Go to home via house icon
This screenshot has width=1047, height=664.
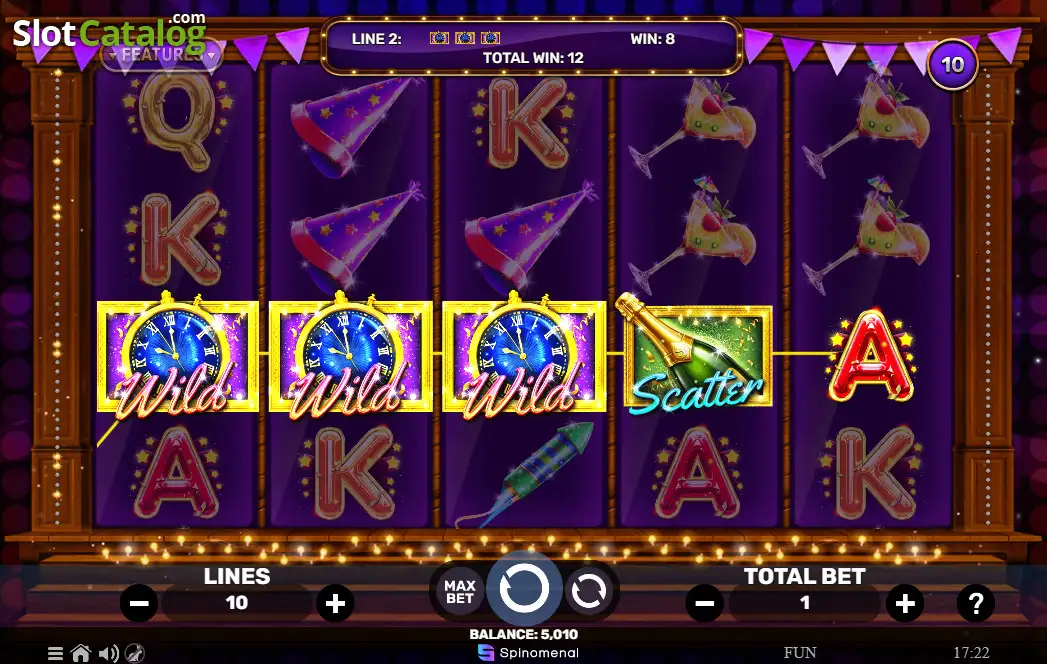(81, 653)
